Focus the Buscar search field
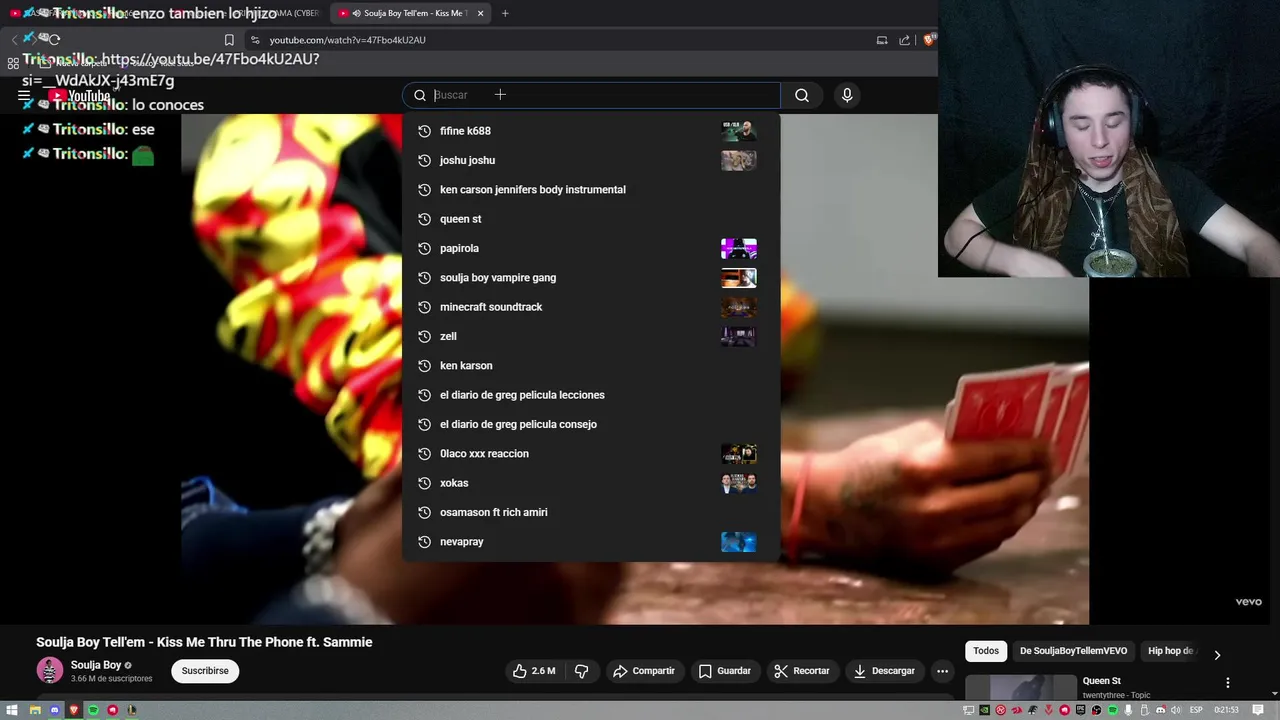 tap(591, 95)
